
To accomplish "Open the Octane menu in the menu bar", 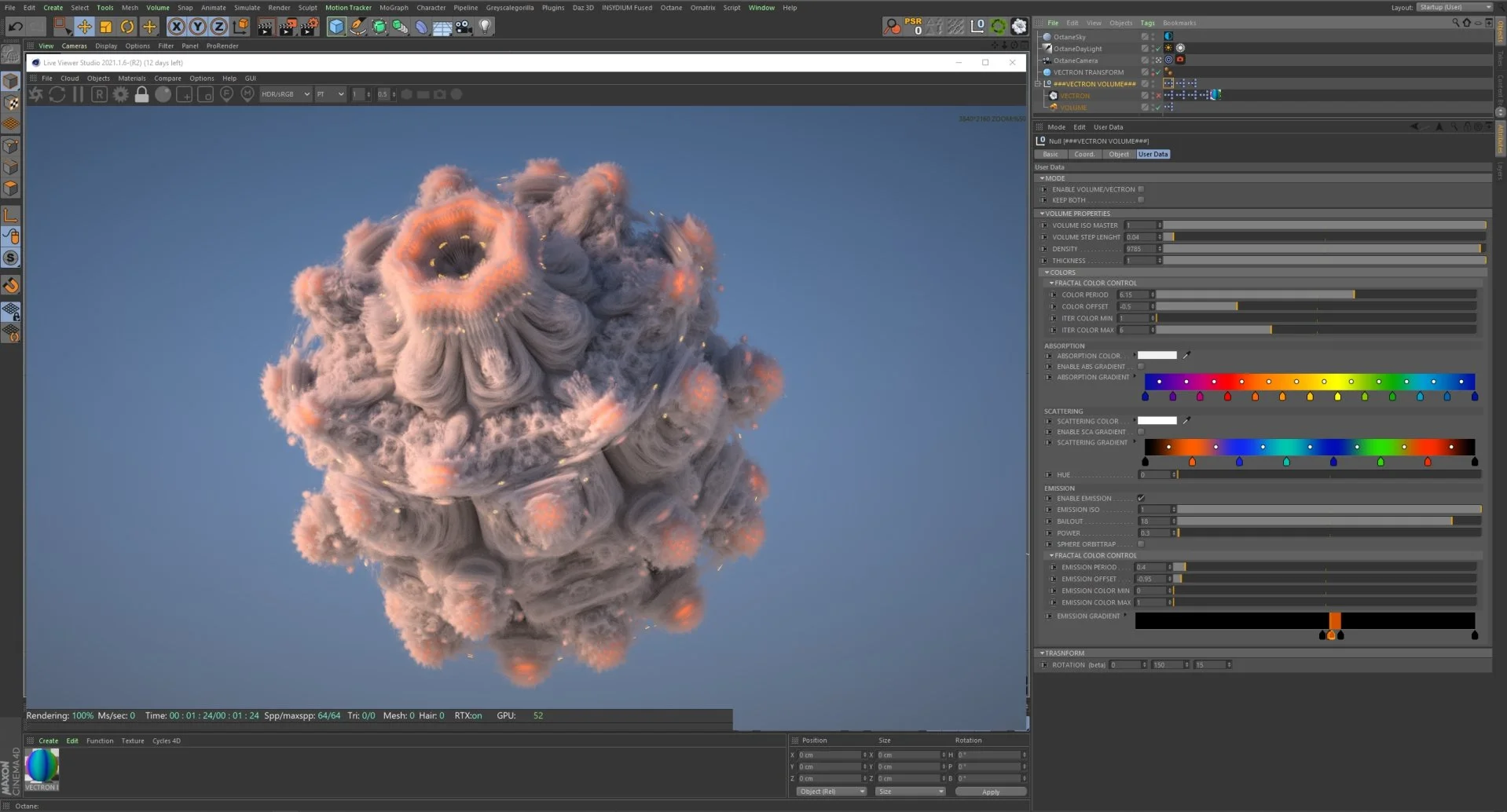I will click(672, 7).
